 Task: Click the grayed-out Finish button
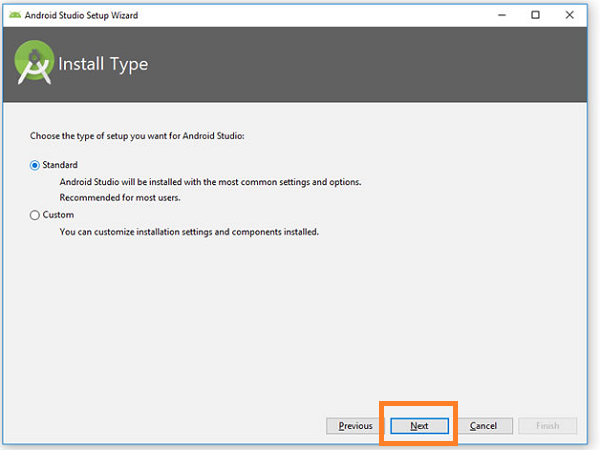click(x=548, y=426)
